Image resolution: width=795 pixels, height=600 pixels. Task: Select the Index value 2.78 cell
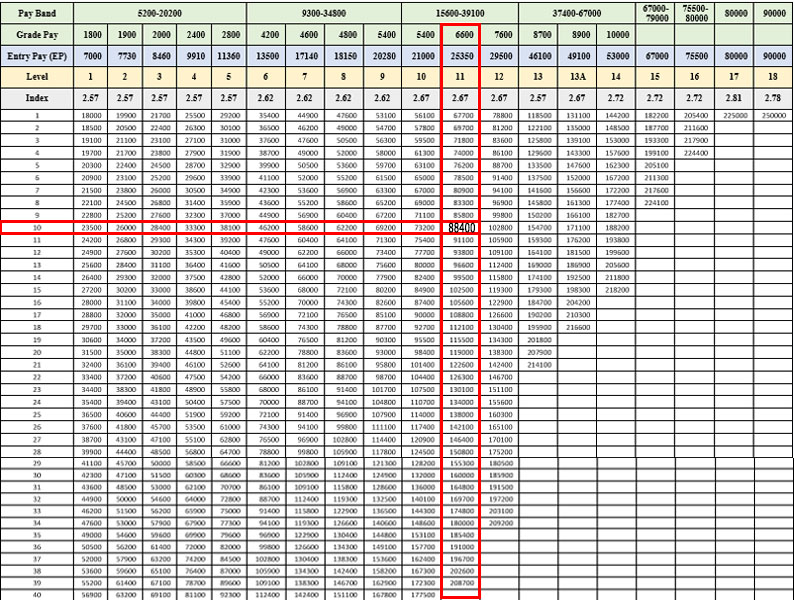(773, 99)
